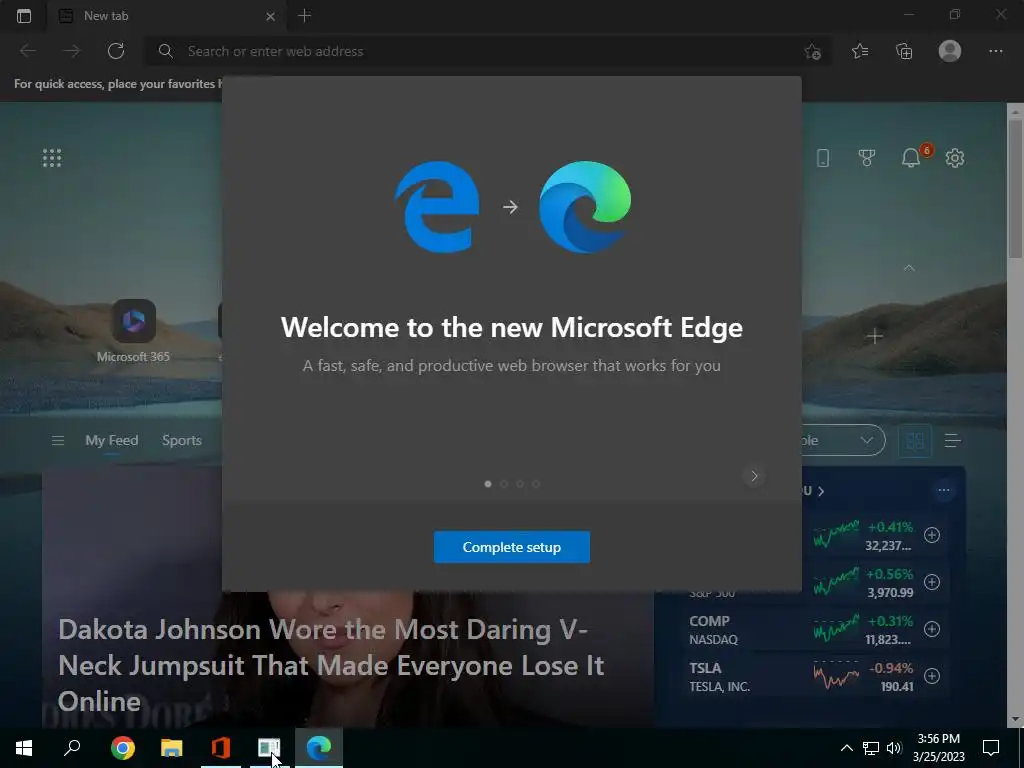
Task: Click the page vertical scrollbar thumb
Action: pyautogui.click(x=1015, y=188)
